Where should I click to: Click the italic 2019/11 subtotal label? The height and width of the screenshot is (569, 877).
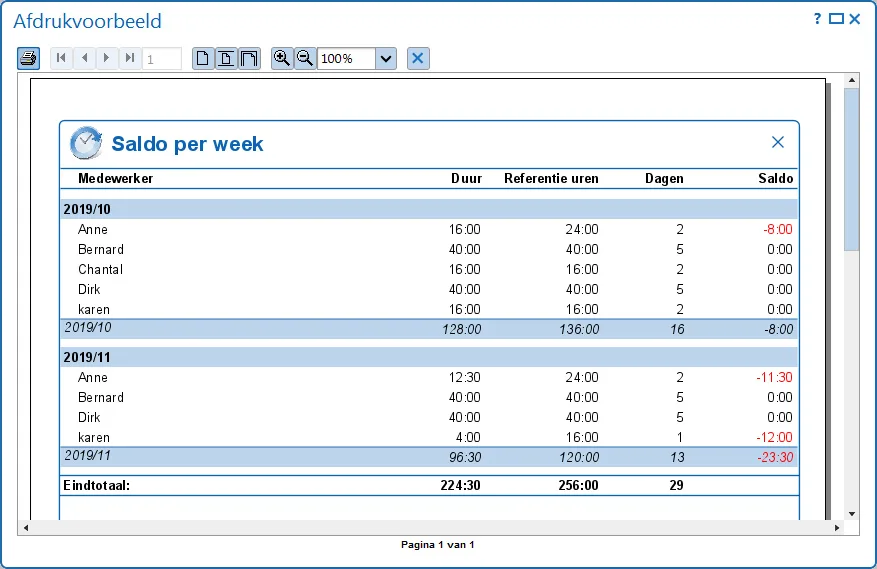(88, 455)
